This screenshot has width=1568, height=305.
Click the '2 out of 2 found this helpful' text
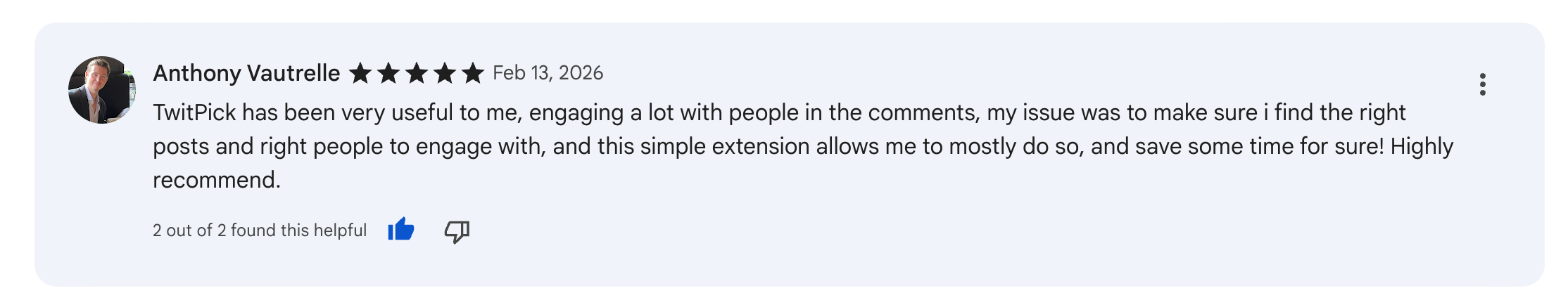[x=260, y=231]
